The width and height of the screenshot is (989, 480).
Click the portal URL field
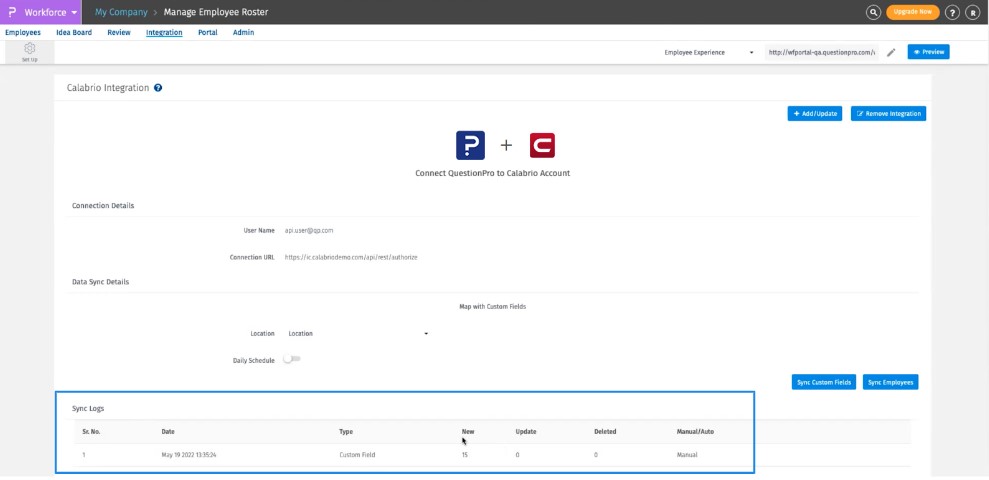pos(820,52)
